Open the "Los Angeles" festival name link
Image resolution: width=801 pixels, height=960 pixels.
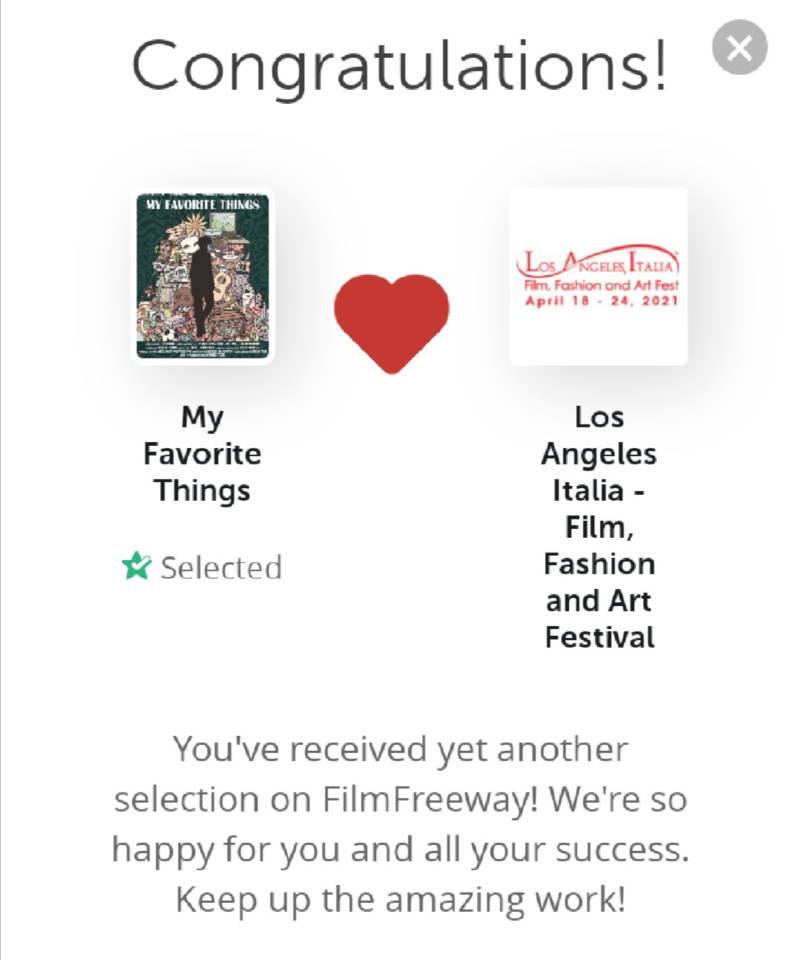(x=599, y=435)
